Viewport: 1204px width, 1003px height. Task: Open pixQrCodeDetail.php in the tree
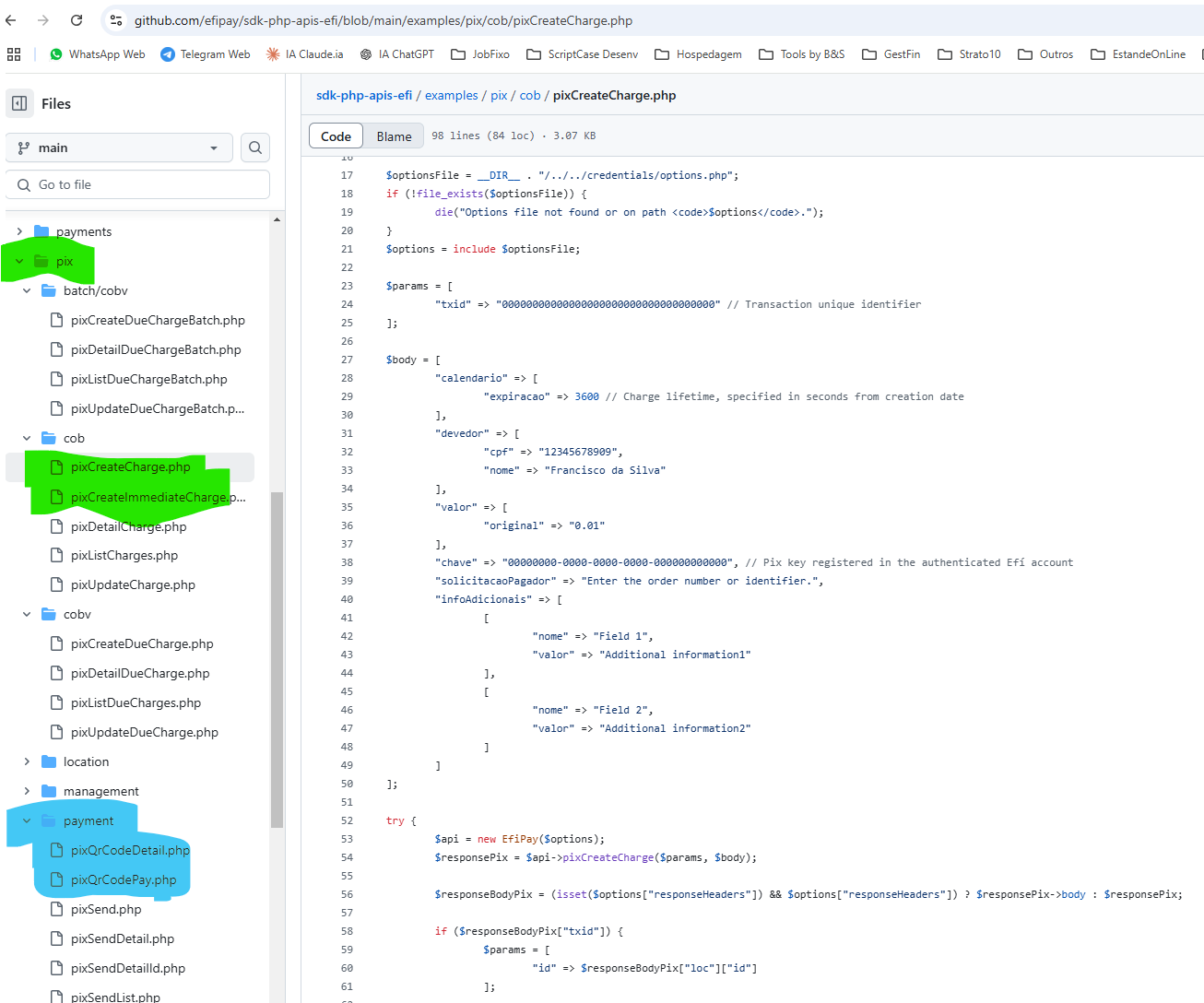coord(130,850)
